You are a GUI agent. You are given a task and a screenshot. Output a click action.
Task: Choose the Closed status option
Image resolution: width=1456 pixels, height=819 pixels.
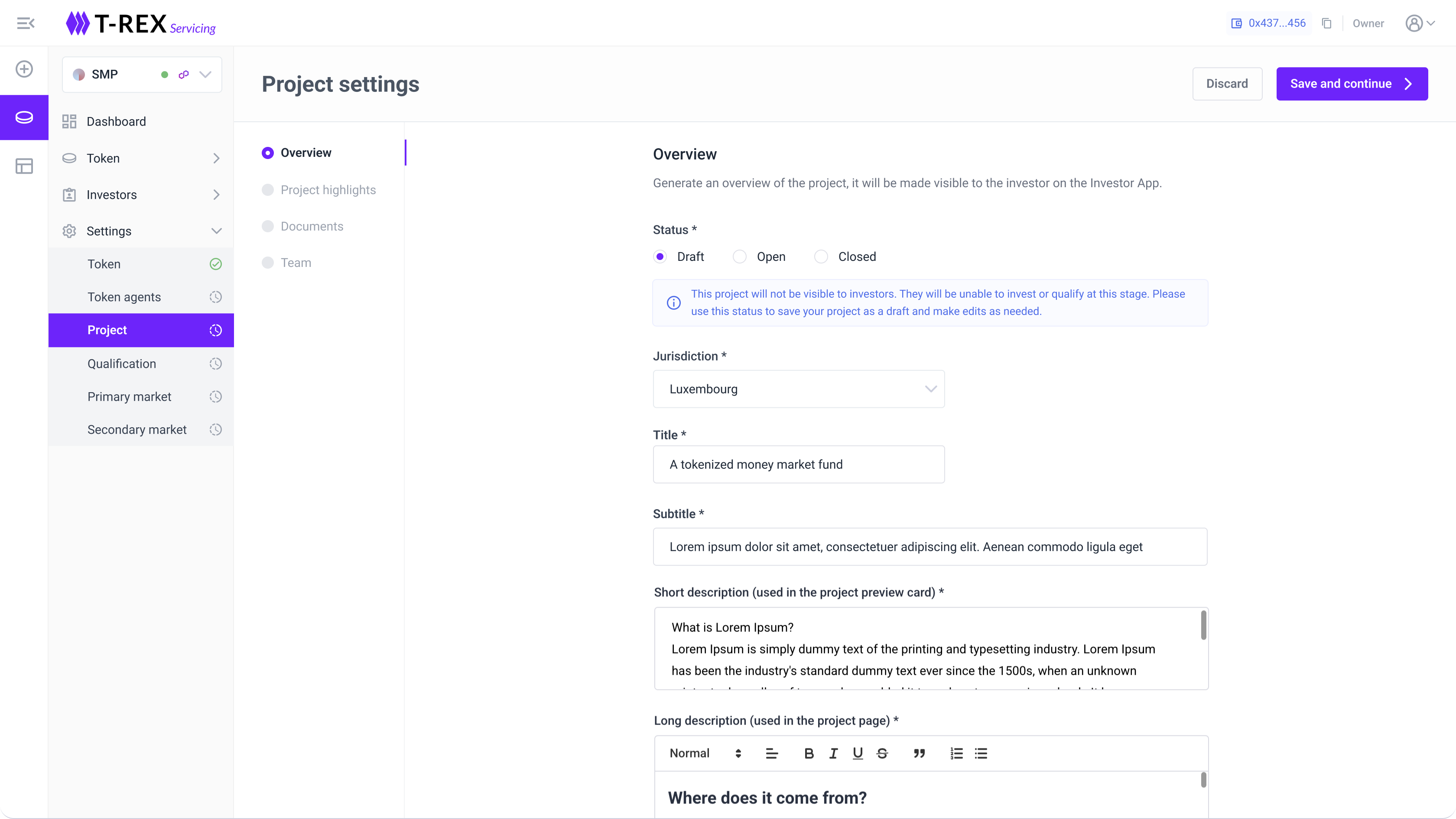(821, 257)
